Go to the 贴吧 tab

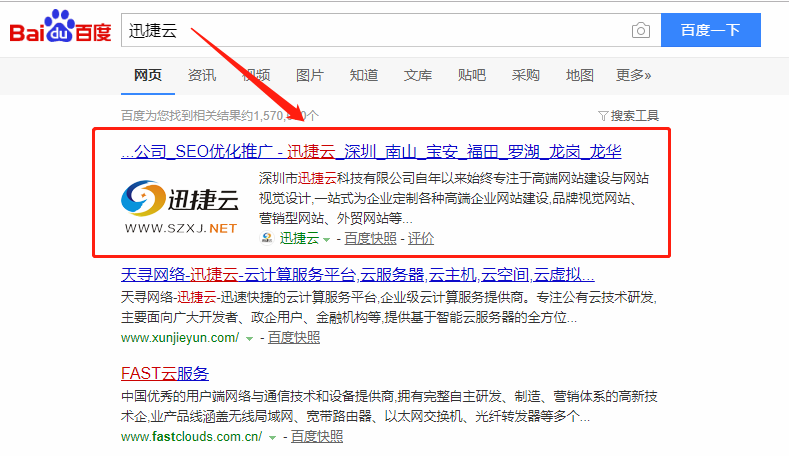[471, 75]
